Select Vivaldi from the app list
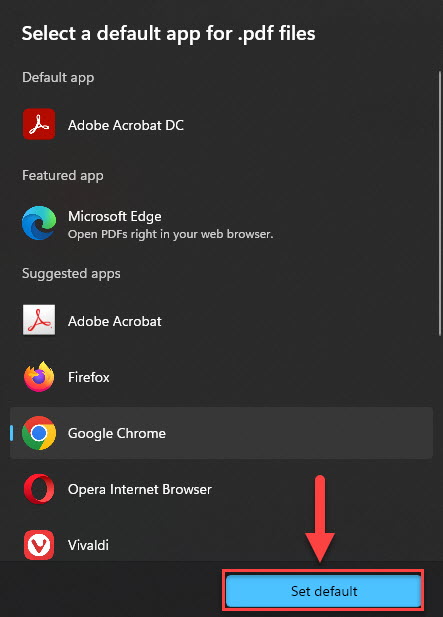Screen dimensions: 443x617 (x=222, y=545)
